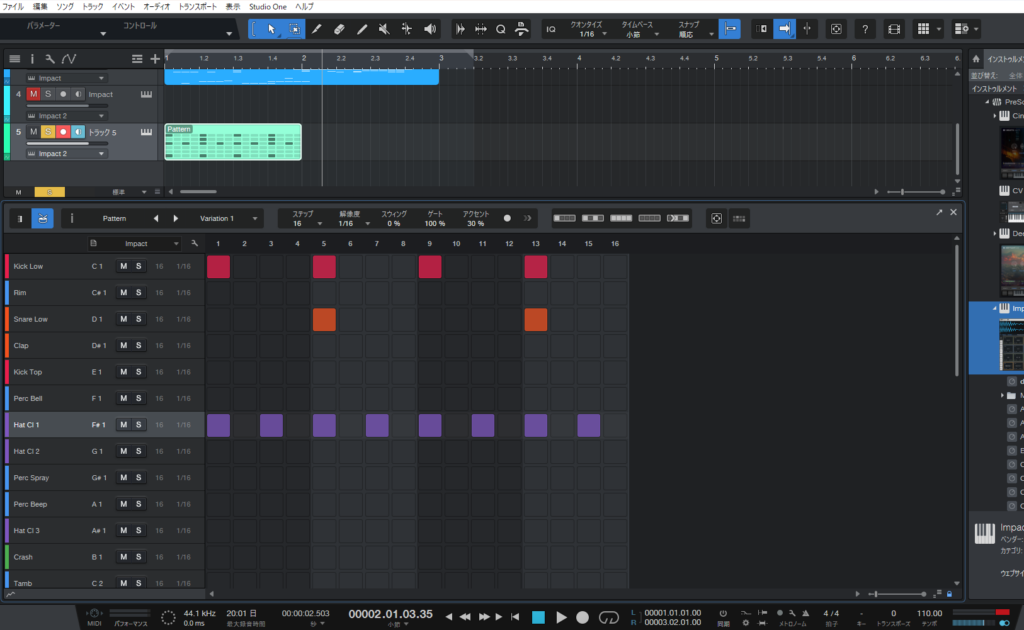Select the Arrow tool in the toolbar

271,28
